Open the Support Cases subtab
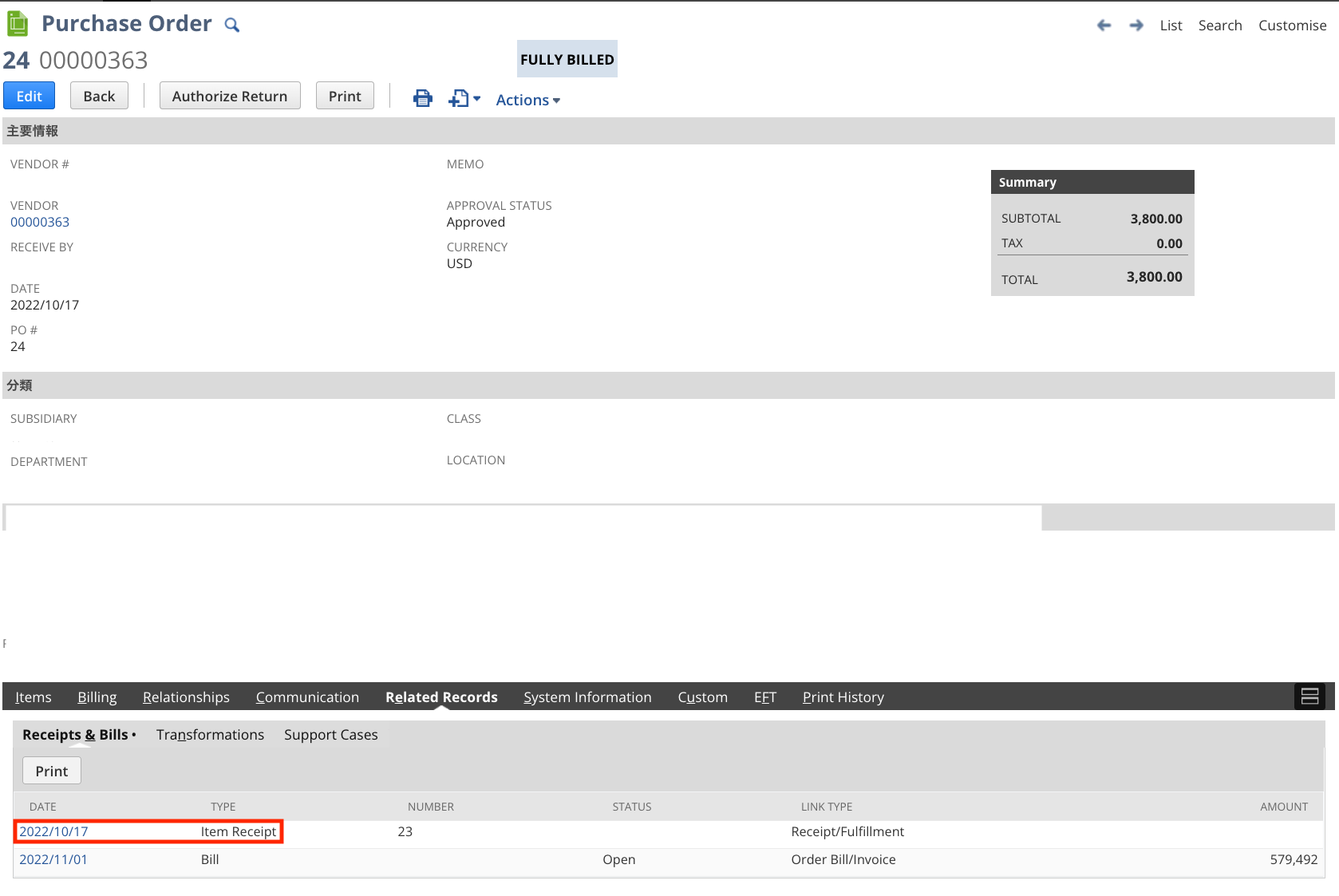Viewport: 1339px width, 896px height. pyautogui.click(x=330, y=735)
